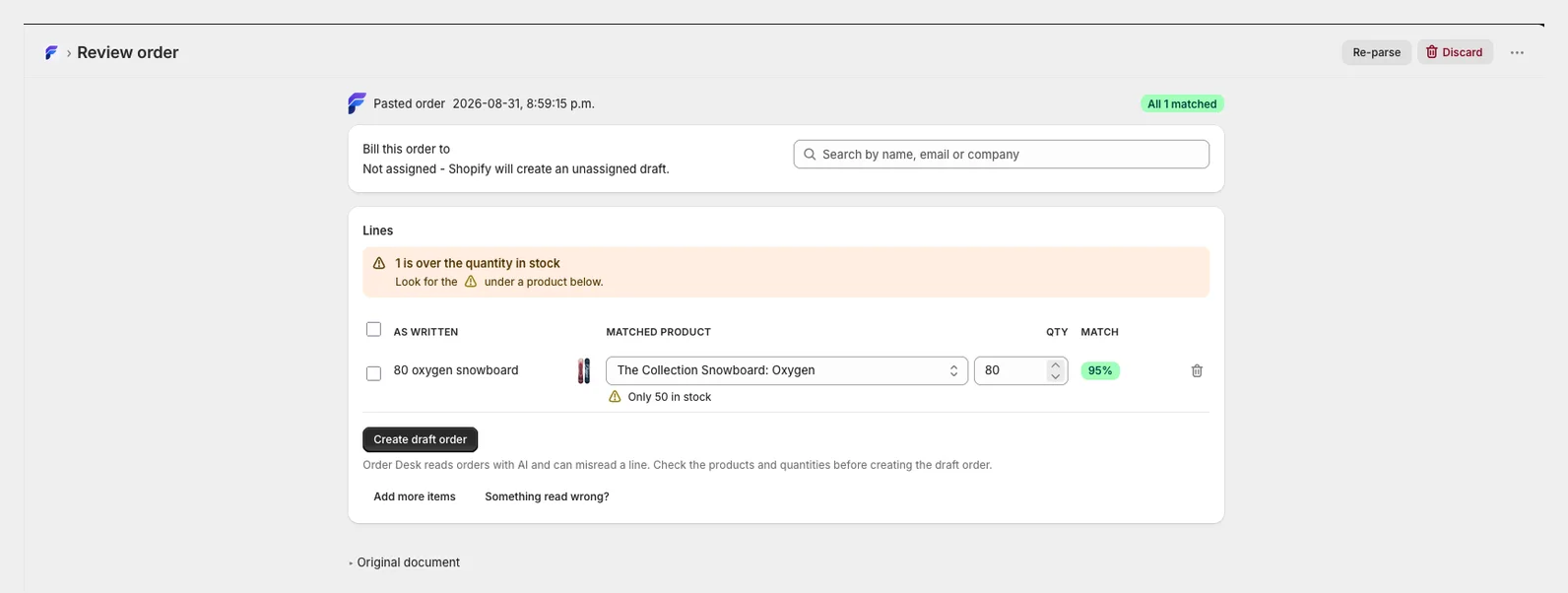Image resolution: width=1568 pixels, height=593 pixels.
Task: Decrease quantity with the down stepper arrow
Action: pos(1056,377)
